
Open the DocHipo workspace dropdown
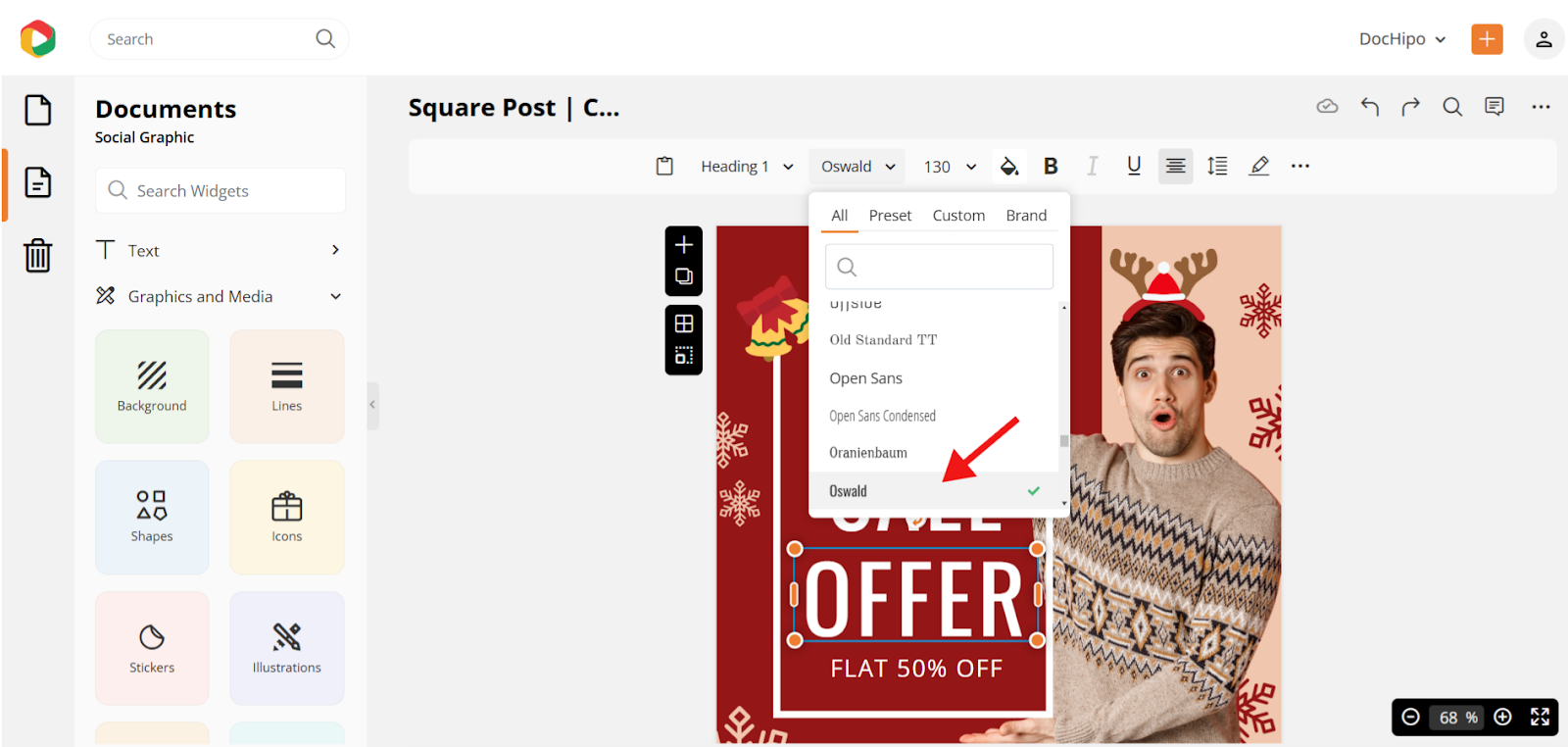pyautogui.click(x=1401, y=39)
